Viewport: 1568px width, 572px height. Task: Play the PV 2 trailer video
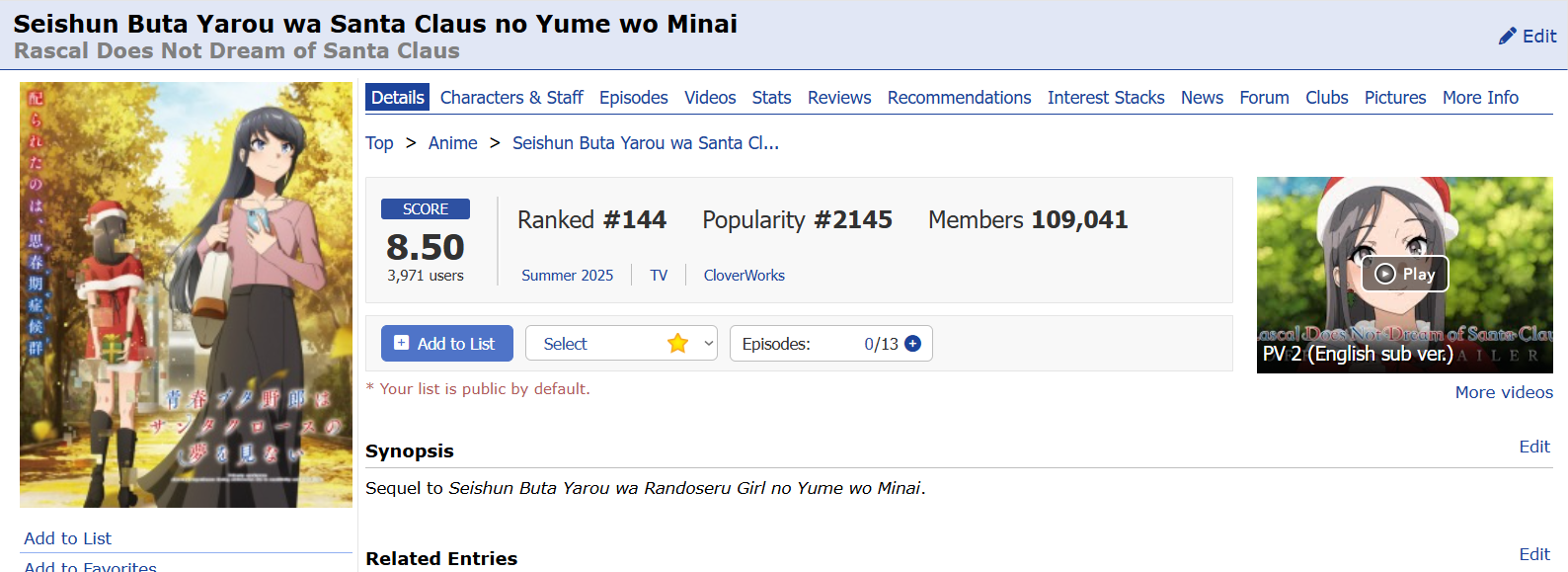pos(1404,274)
